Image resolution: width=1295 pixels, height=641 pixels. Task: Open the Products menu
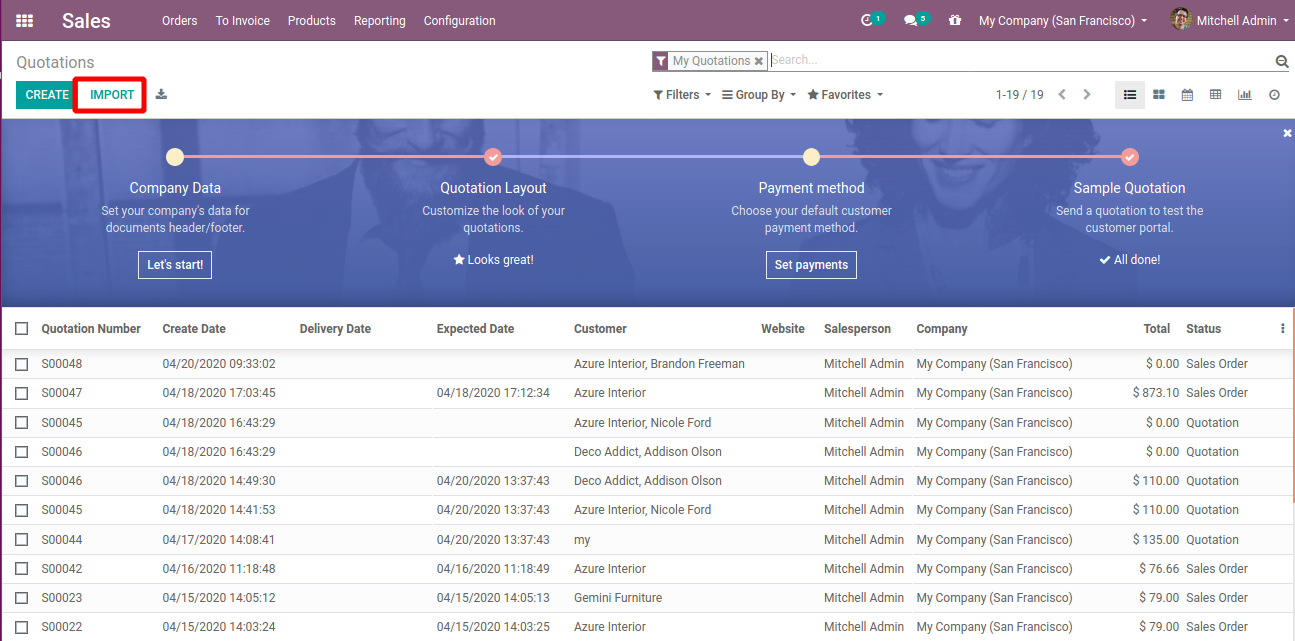[x=312, y=20]
